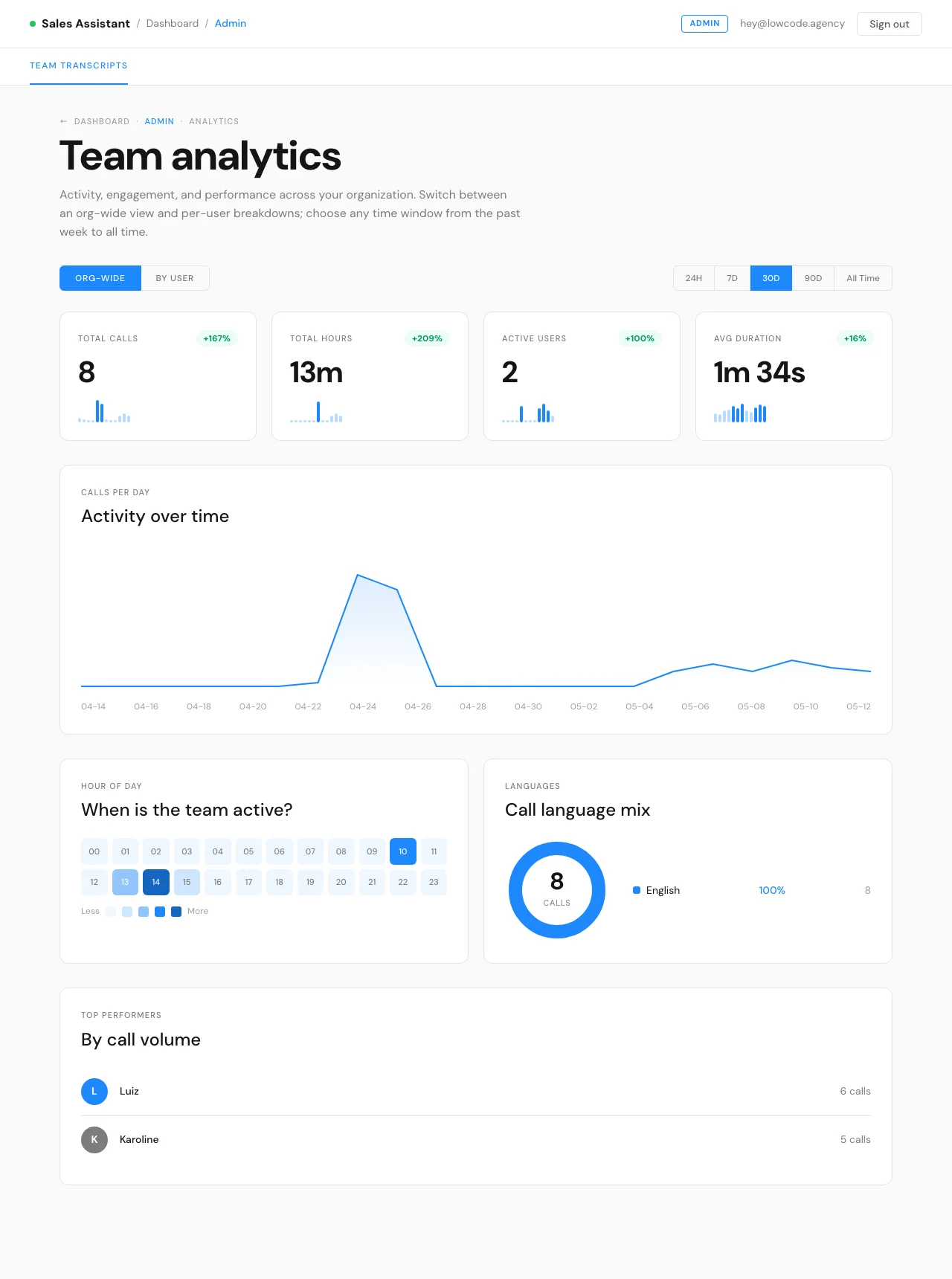Click hour 15 heatmap cell

(x=187, y=882)
